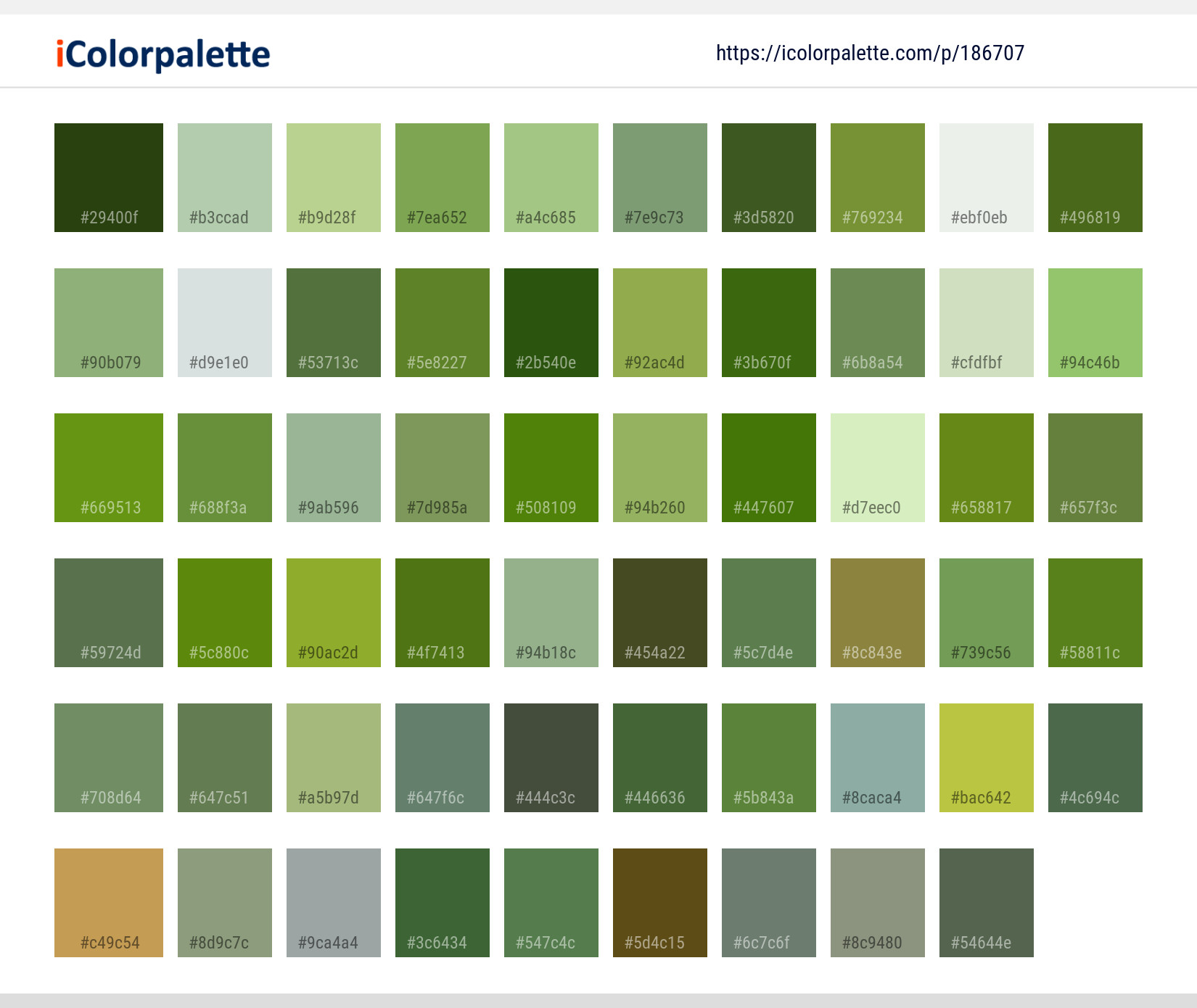Choose the olive #769234 swatch

(x=878, y=178)
